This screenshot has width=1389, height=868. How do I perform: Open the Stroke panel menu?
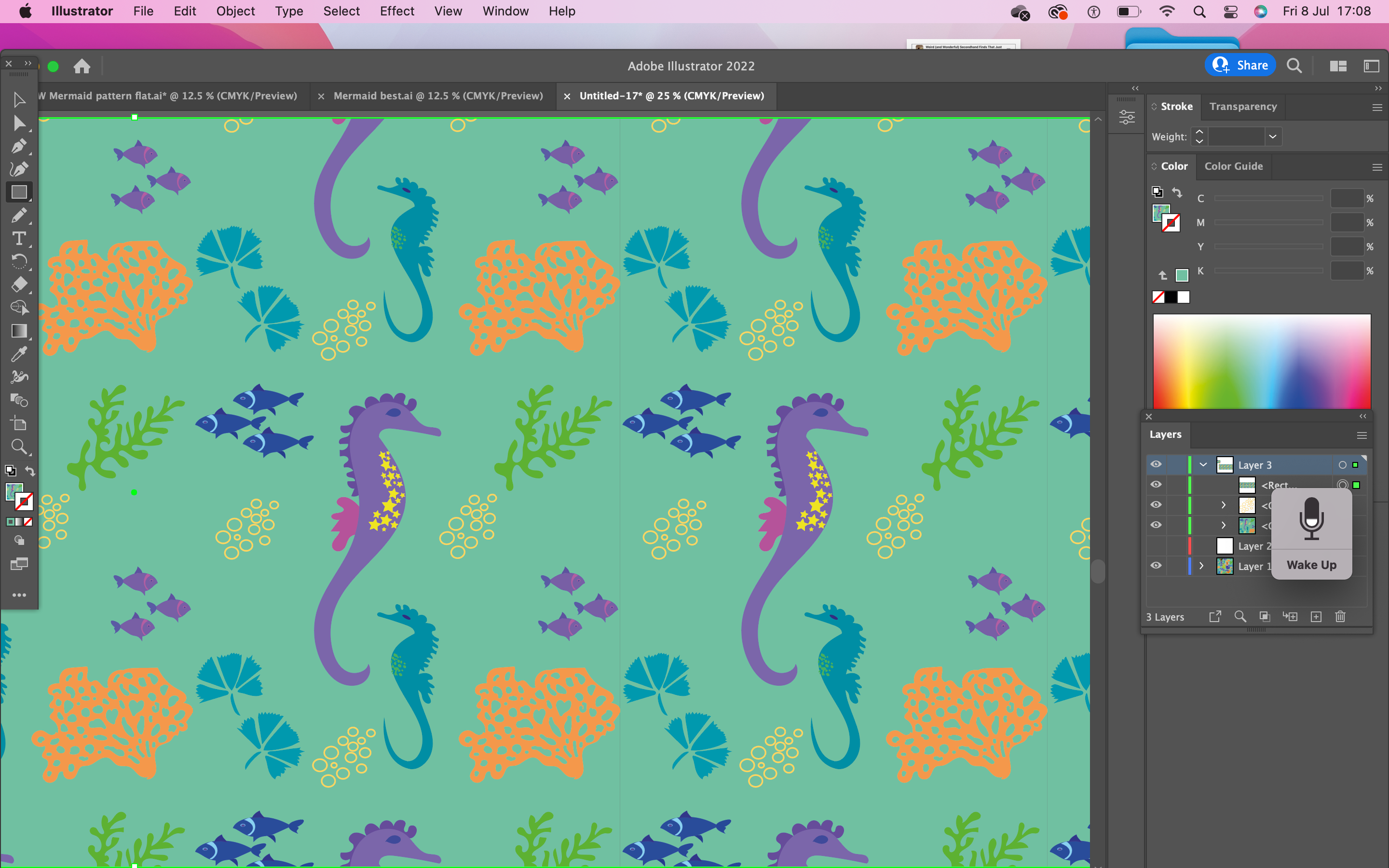1376,108
